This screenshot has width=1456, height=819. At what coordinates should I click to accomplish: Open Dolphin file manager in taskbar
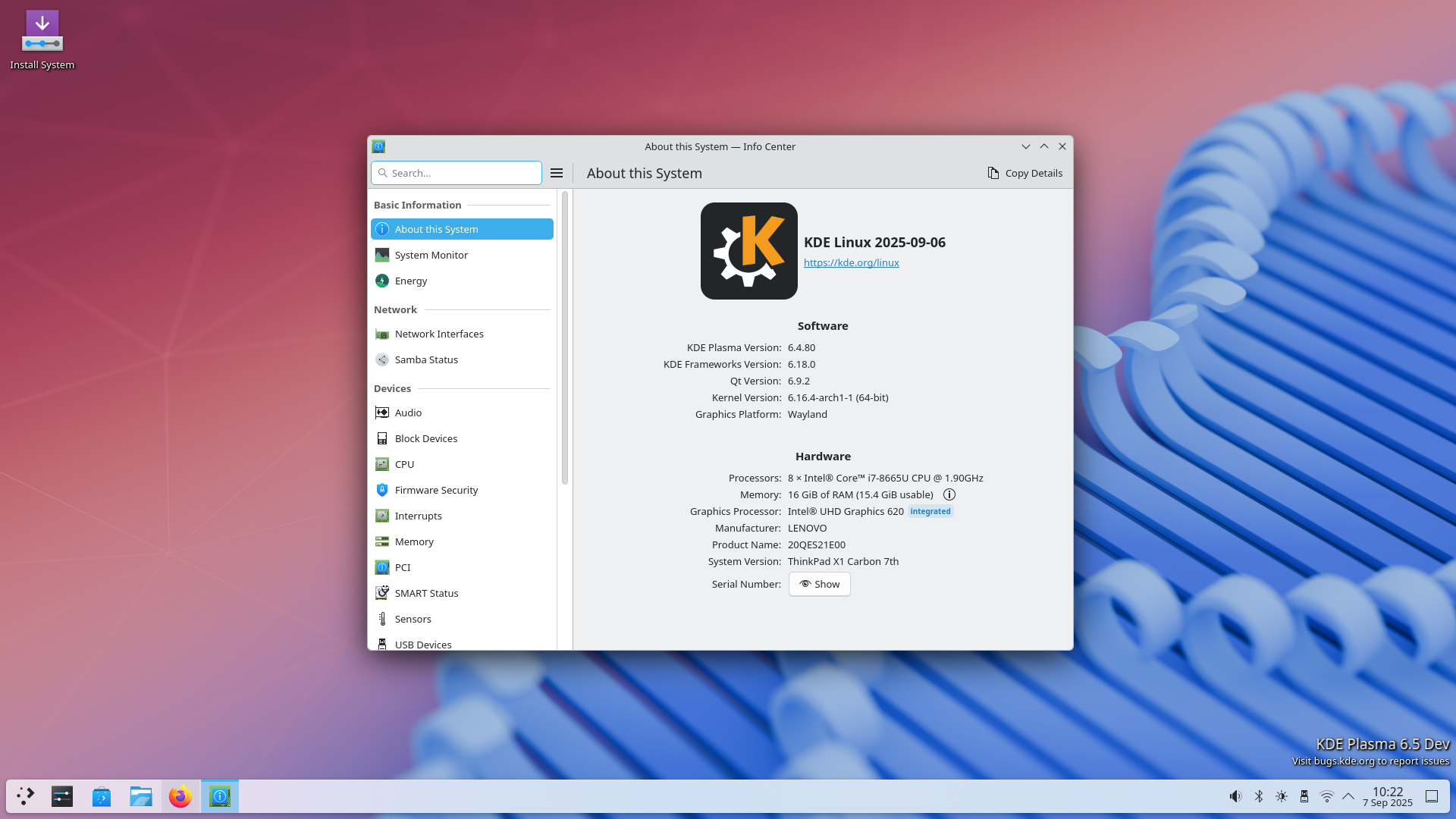point(141,796)
